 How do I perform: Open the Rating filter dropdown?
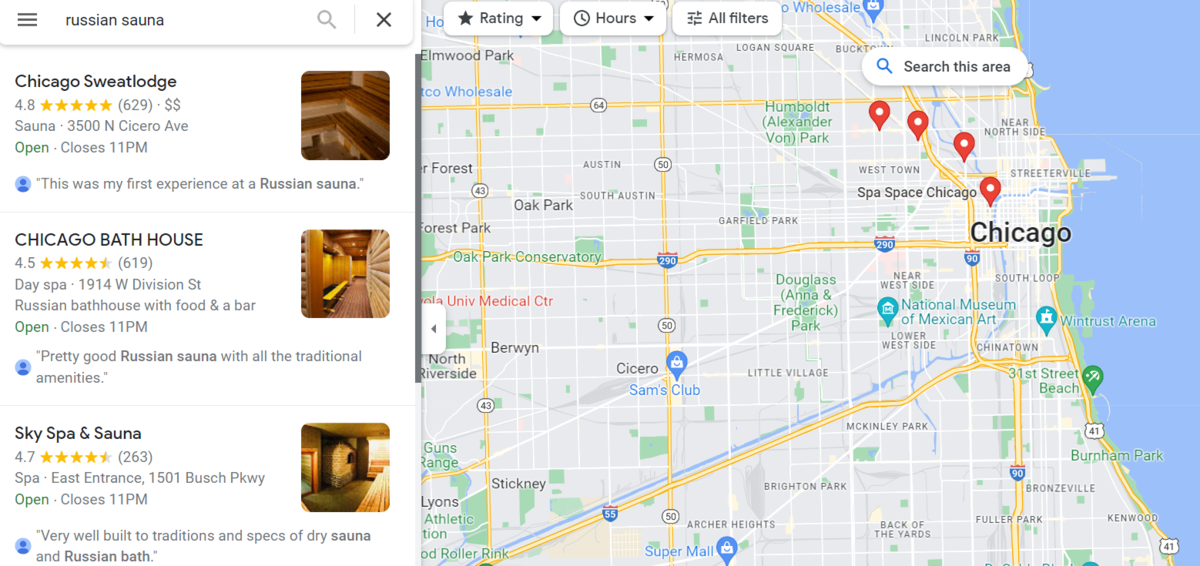point(498,18)
